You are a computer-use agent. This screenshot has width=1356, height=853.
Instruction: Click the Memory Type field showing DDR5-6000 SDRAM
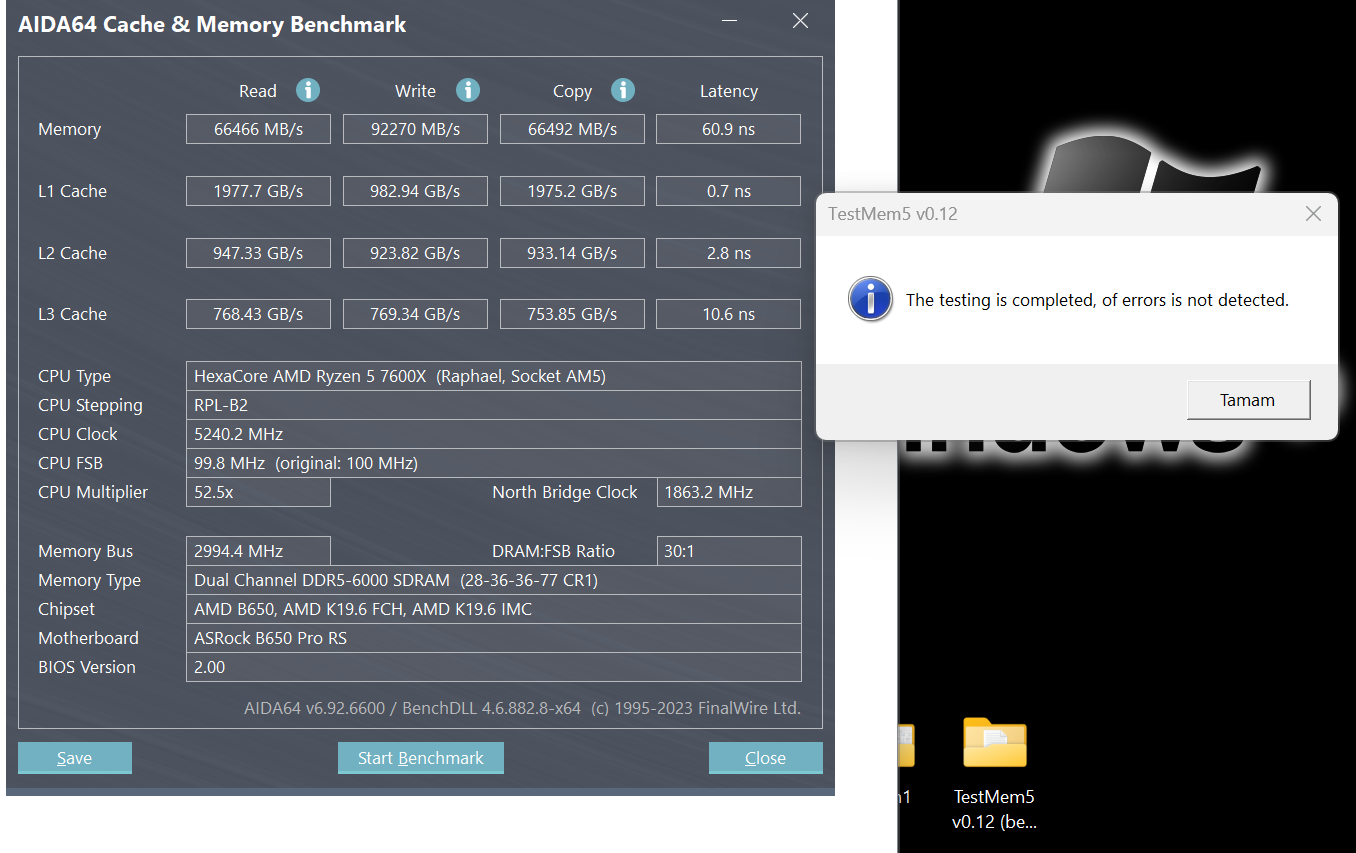coord(494,580)
